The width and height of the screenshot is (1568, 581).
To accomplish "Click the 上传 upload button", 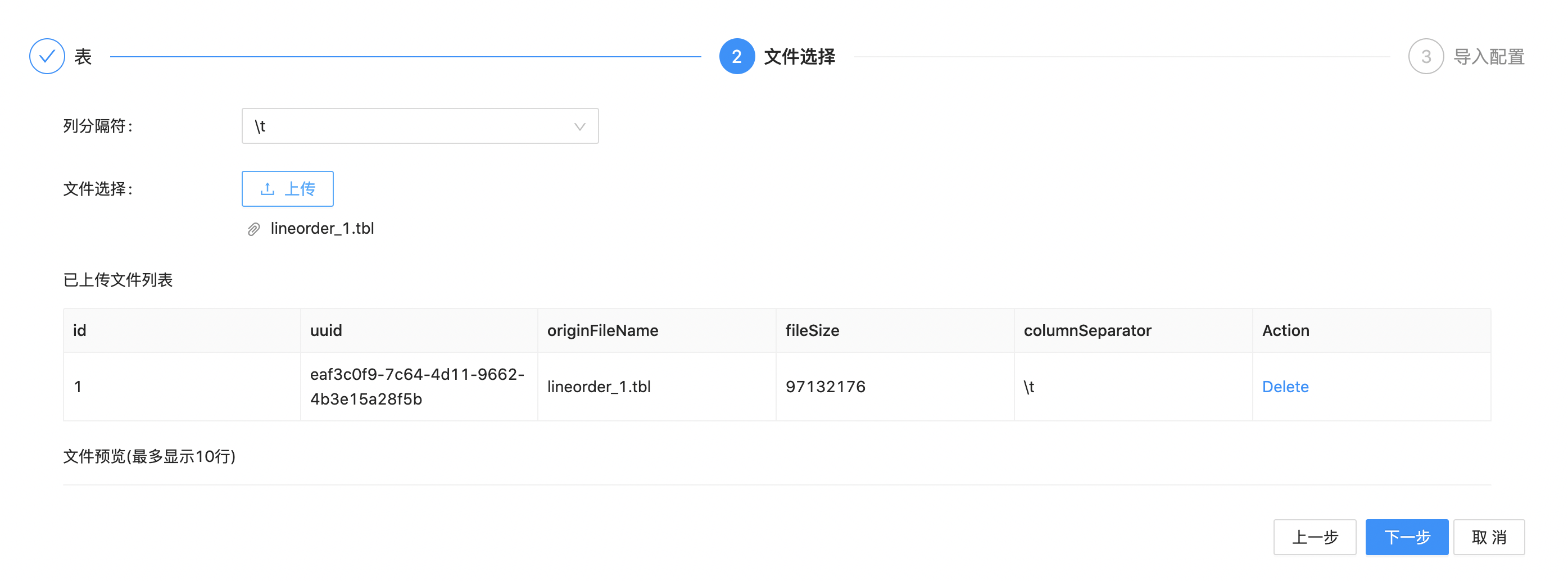I will 287,189.
